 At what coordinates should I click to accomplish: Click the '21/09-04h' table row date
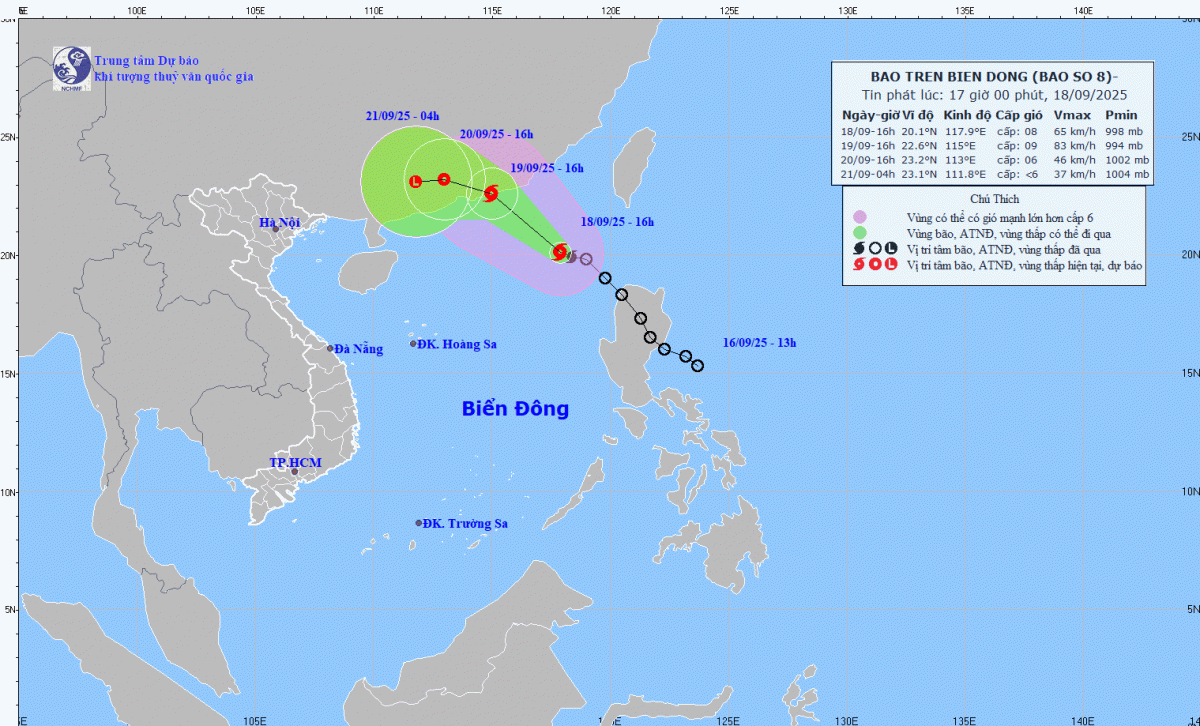(x=868, y=174)
